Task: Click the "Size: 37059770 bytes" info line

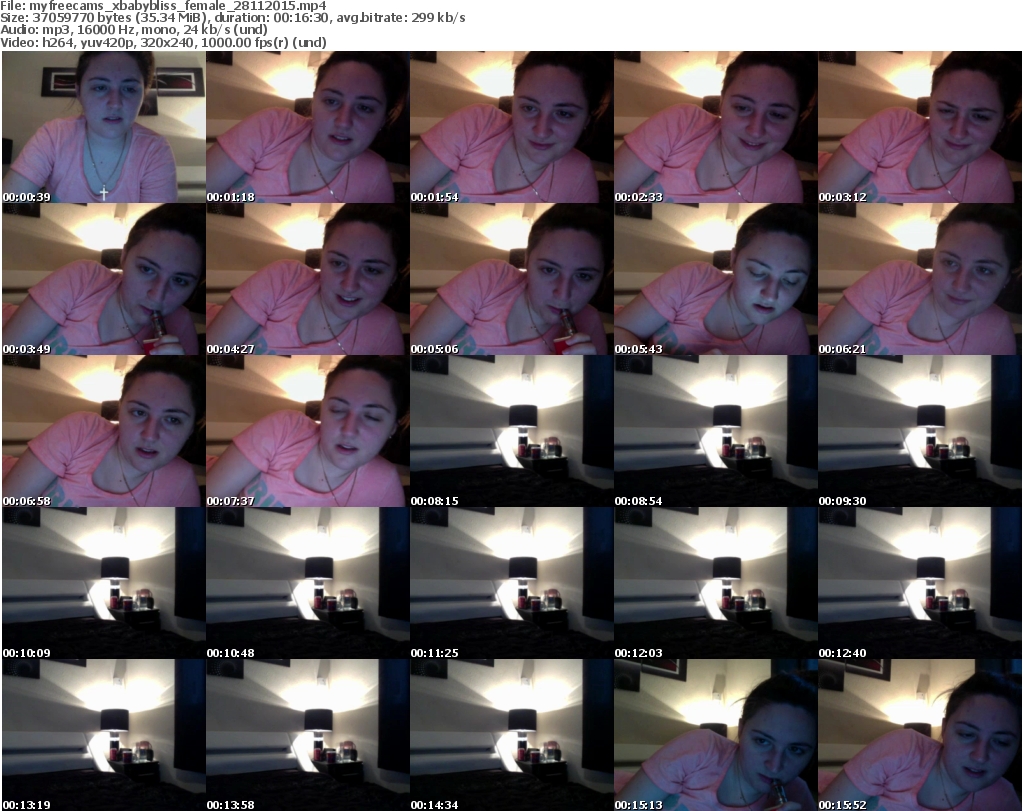Action: click(233, 18)
